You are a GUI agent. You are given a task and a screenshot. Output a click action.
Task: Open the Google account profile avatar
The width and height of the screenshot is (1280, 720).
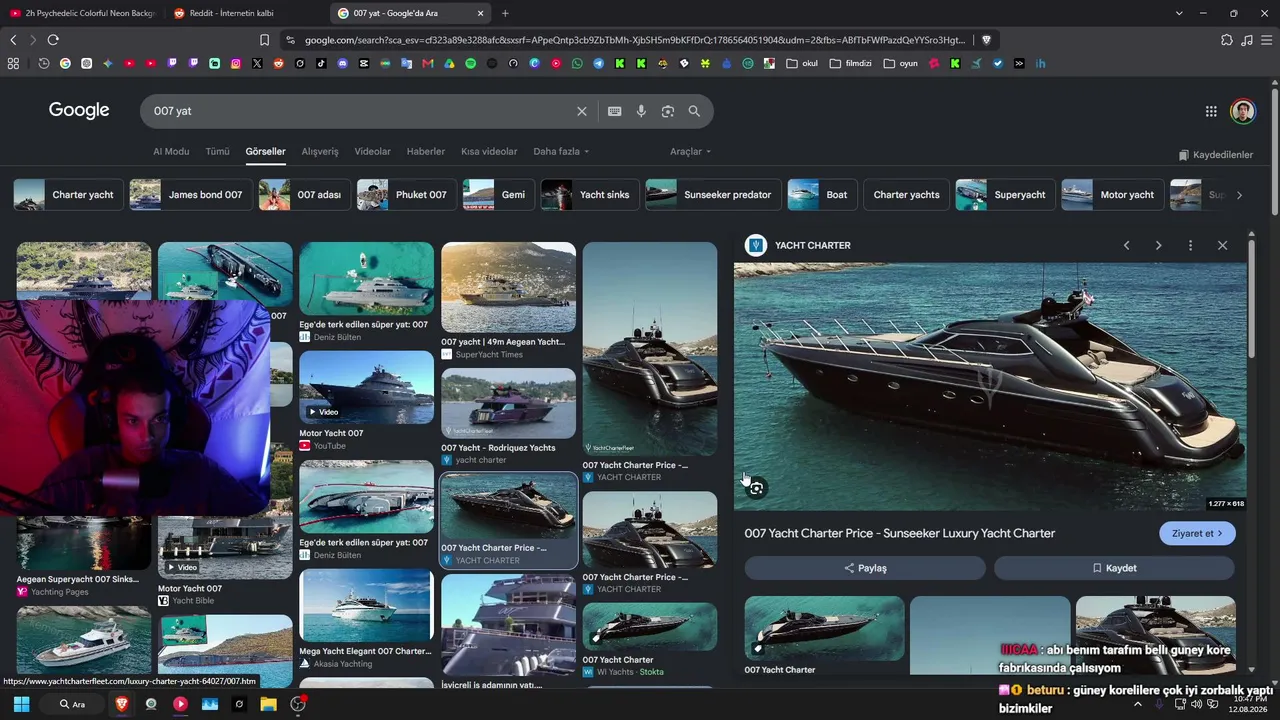(1243, 111)
